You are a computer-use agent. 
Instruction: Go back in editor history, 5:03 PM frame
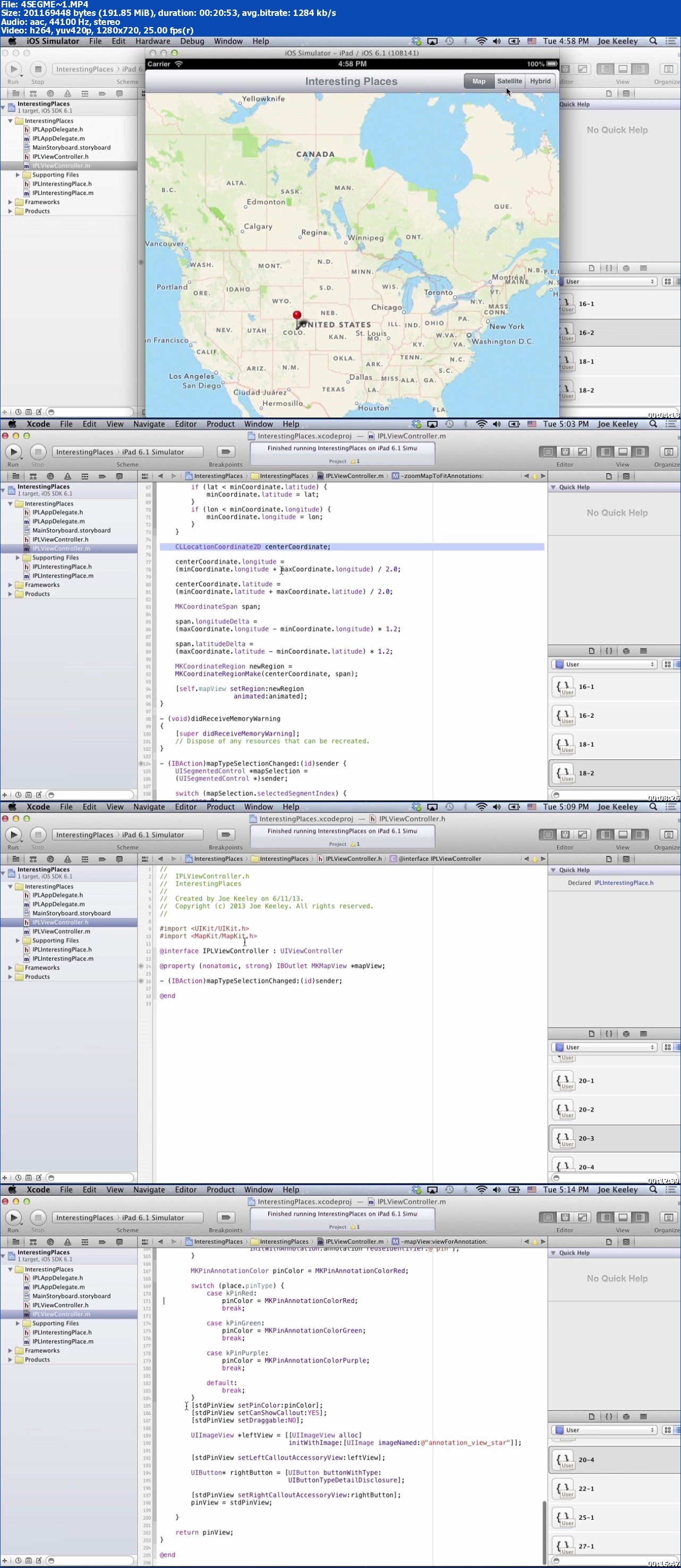(x=160, y=476)
